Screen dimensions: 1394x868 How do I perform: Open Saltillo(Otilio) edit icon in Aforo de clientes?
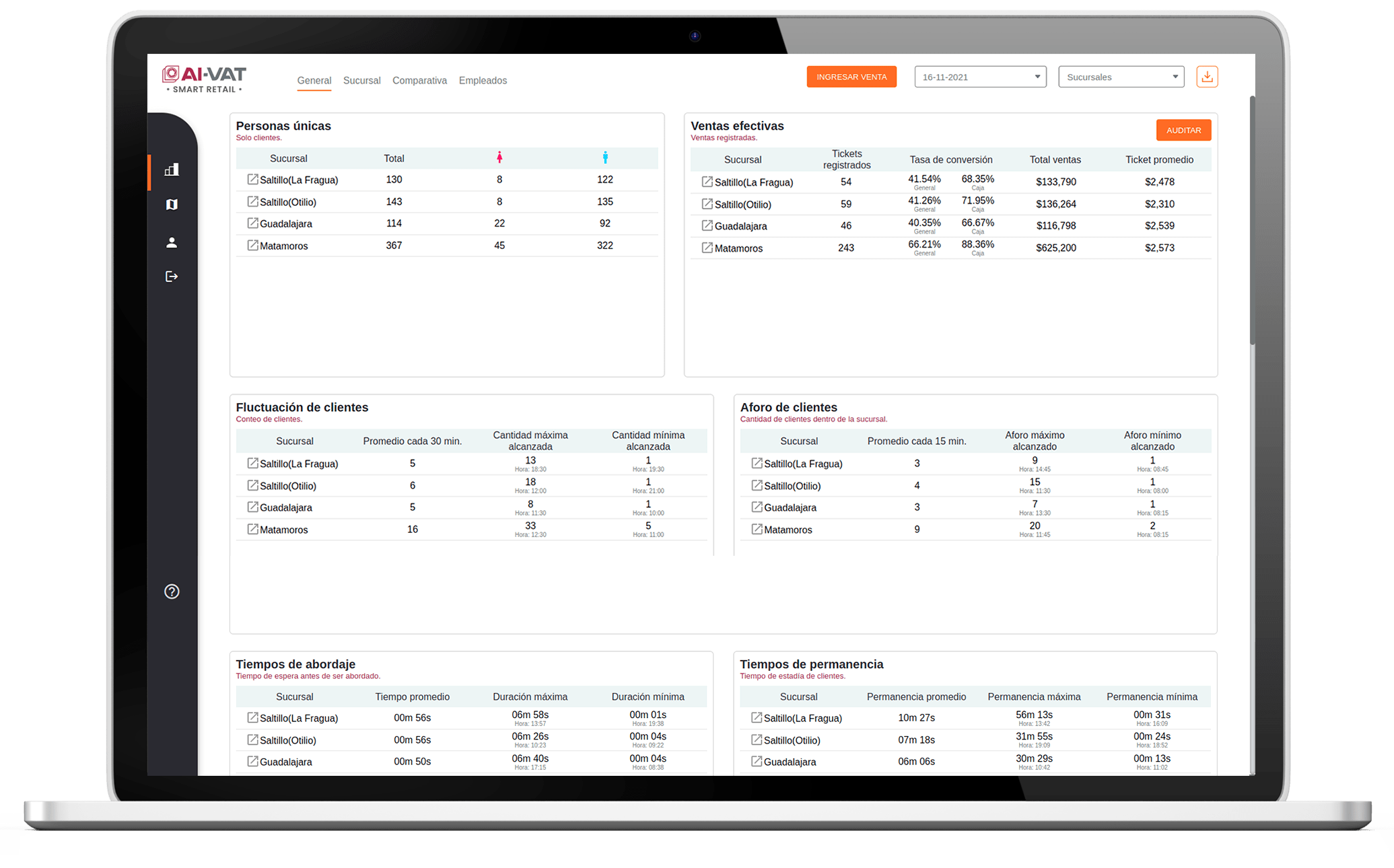tap(757, 485)
